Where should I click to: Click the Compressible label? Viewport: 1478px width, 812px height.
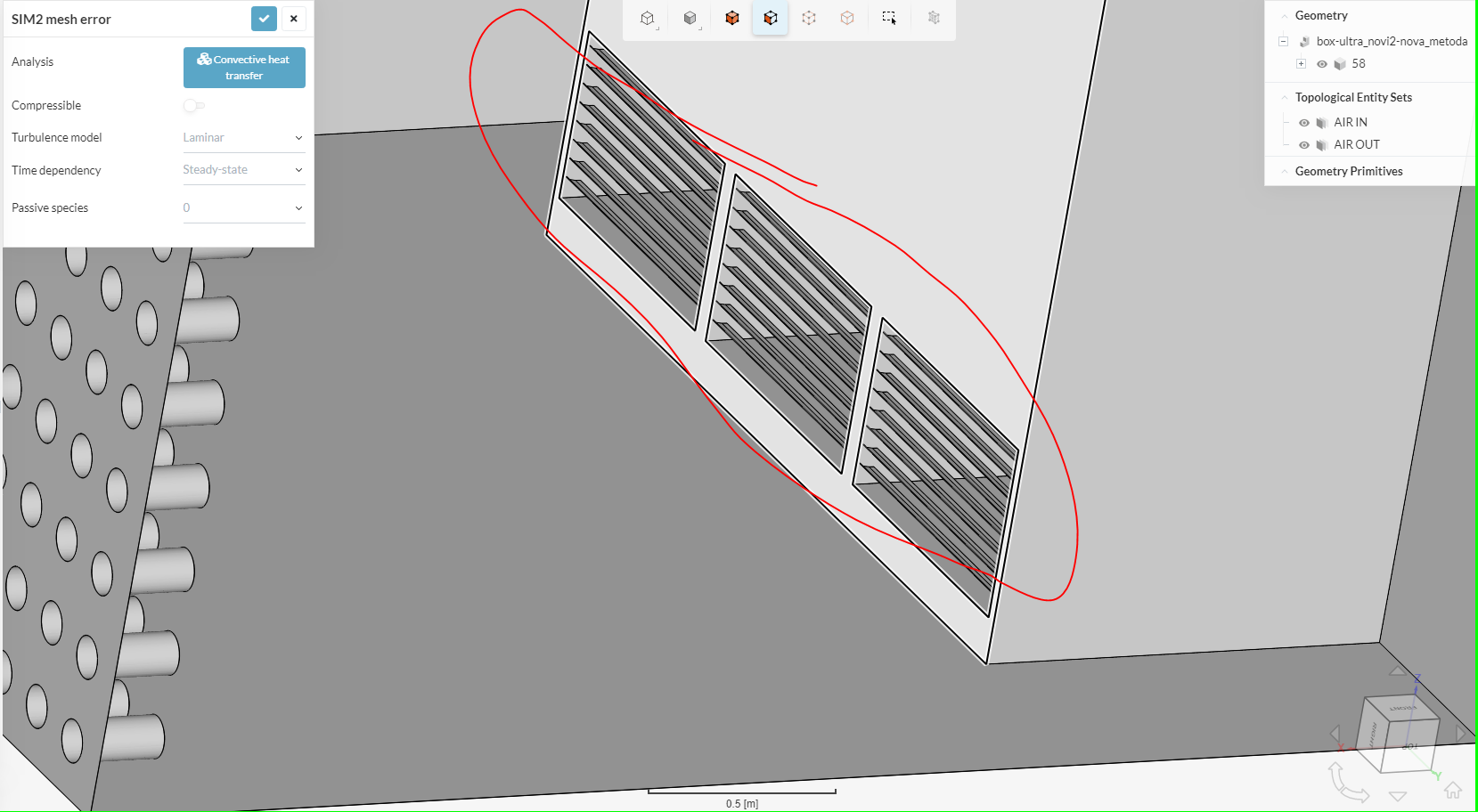point(46,106)
